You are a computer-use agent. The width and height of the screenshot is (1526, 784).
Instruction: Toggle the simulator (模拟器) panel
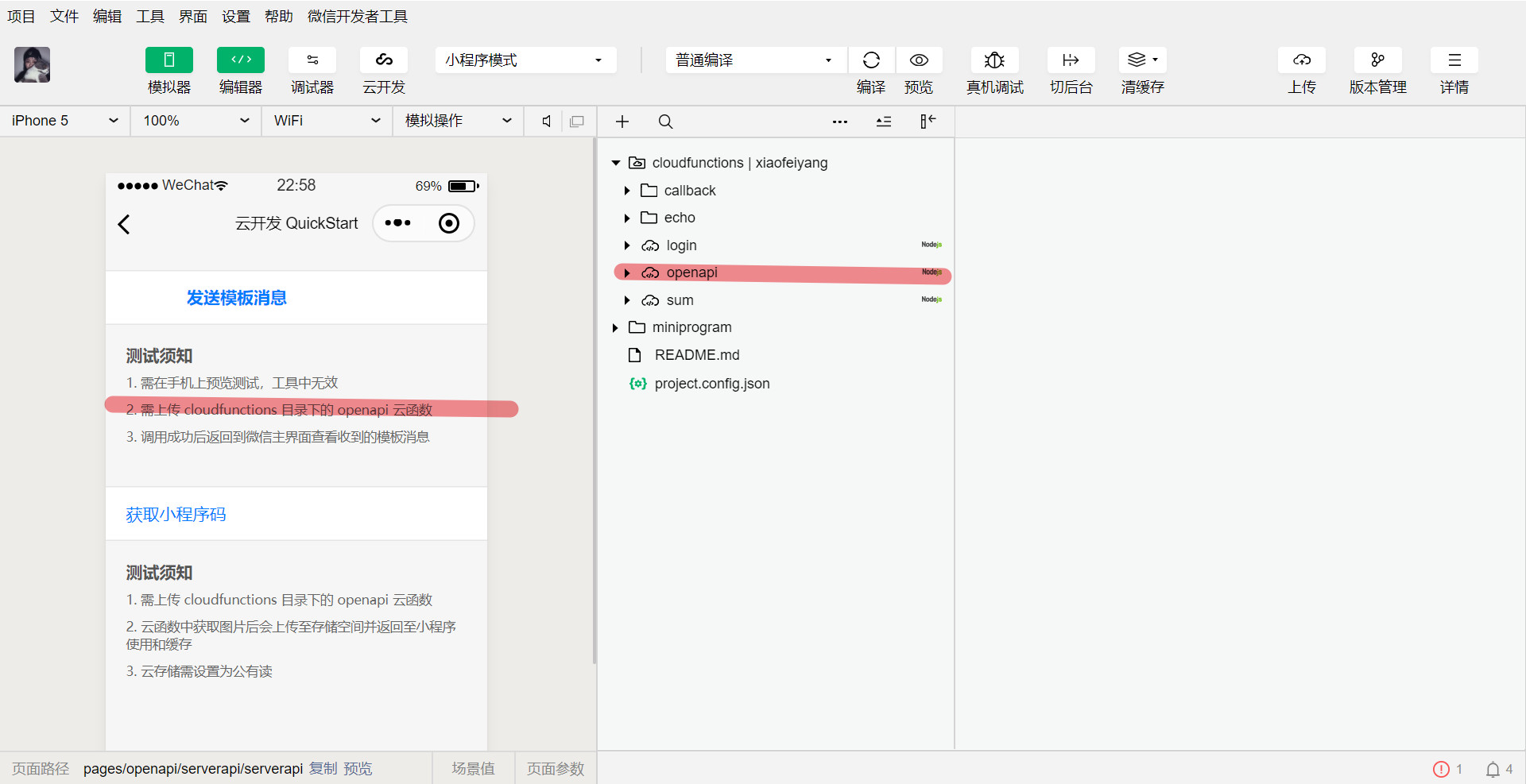tap(168, 60)
